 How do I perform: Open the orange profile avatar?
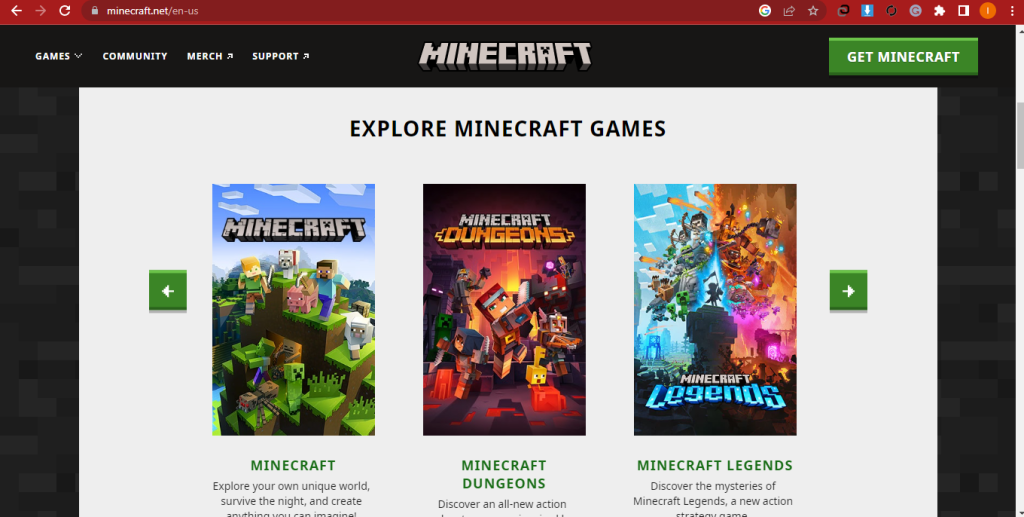click(x=987, y=10)
